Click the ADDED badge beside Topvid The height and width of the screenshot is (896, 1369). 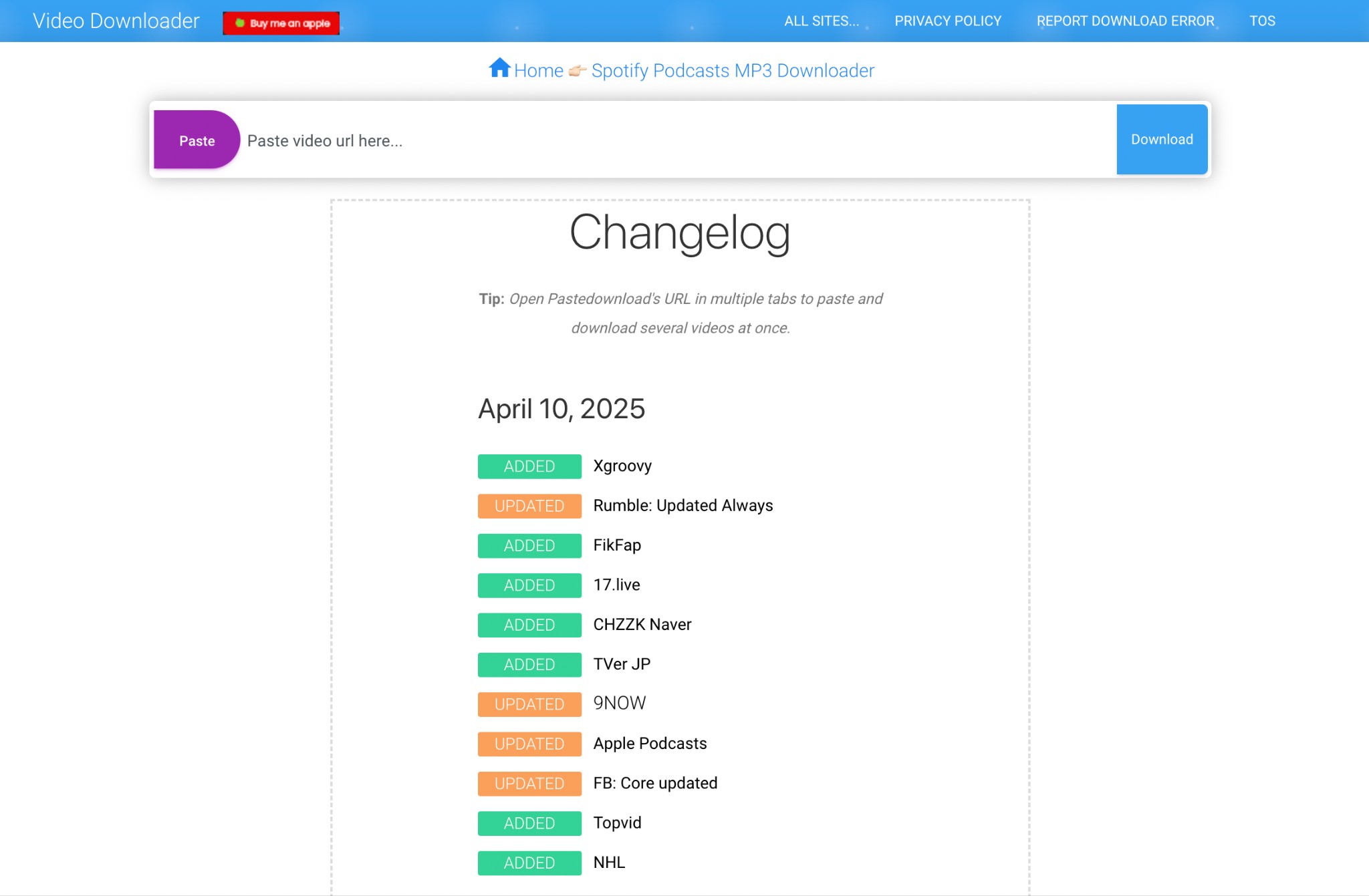click(x=529, y=823)
